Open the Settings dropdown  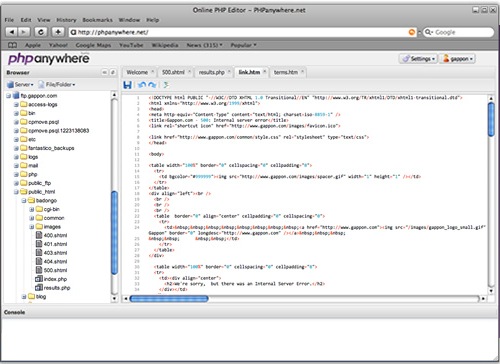[x=418, y=59]
